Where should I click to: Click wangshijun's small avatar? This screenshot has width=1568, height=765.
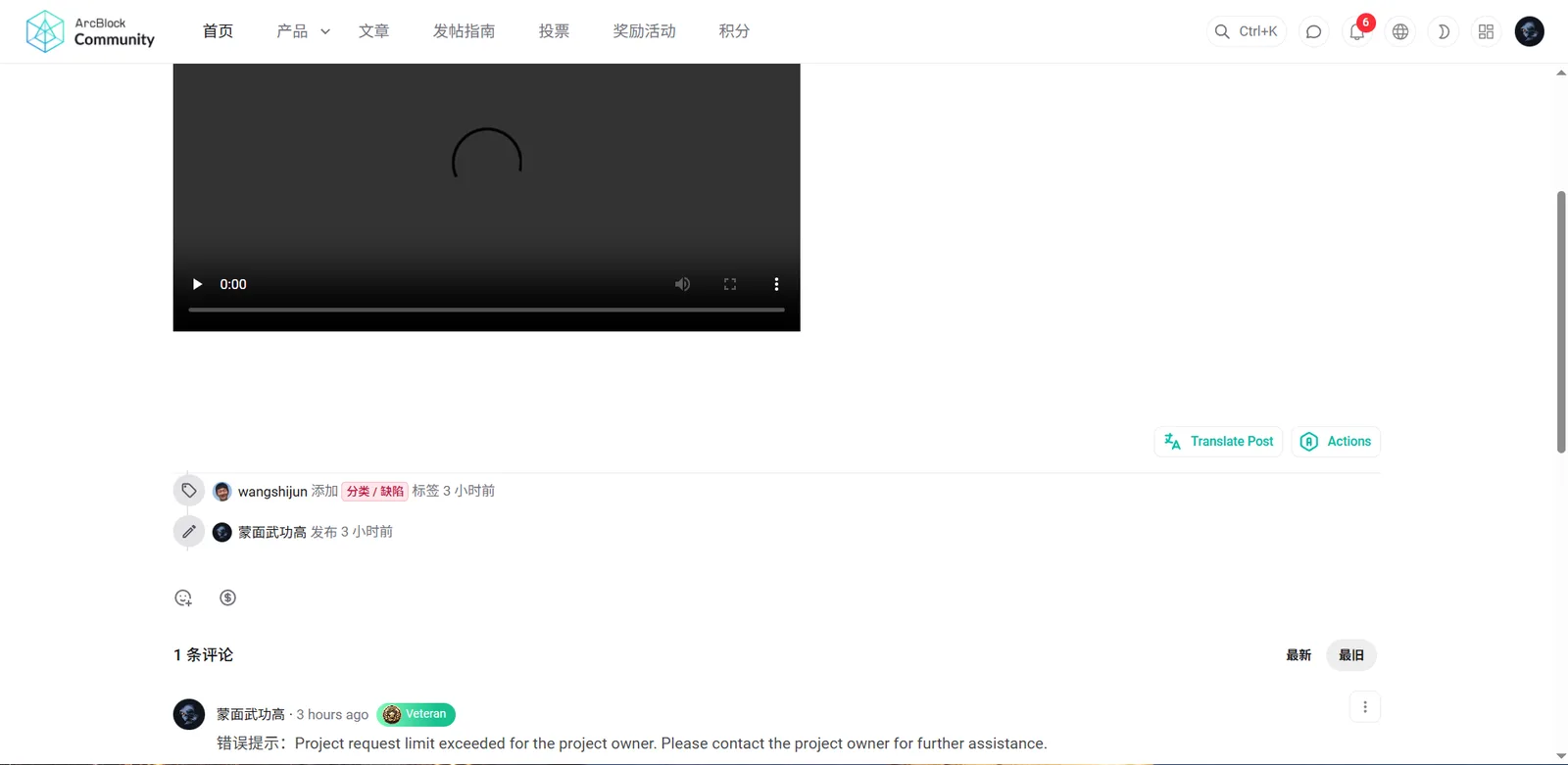click(222, 491)
